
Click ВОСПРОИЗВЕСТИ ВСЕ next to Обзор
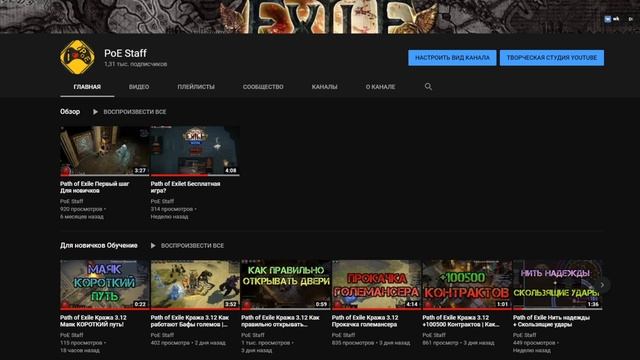pos(135,112)
